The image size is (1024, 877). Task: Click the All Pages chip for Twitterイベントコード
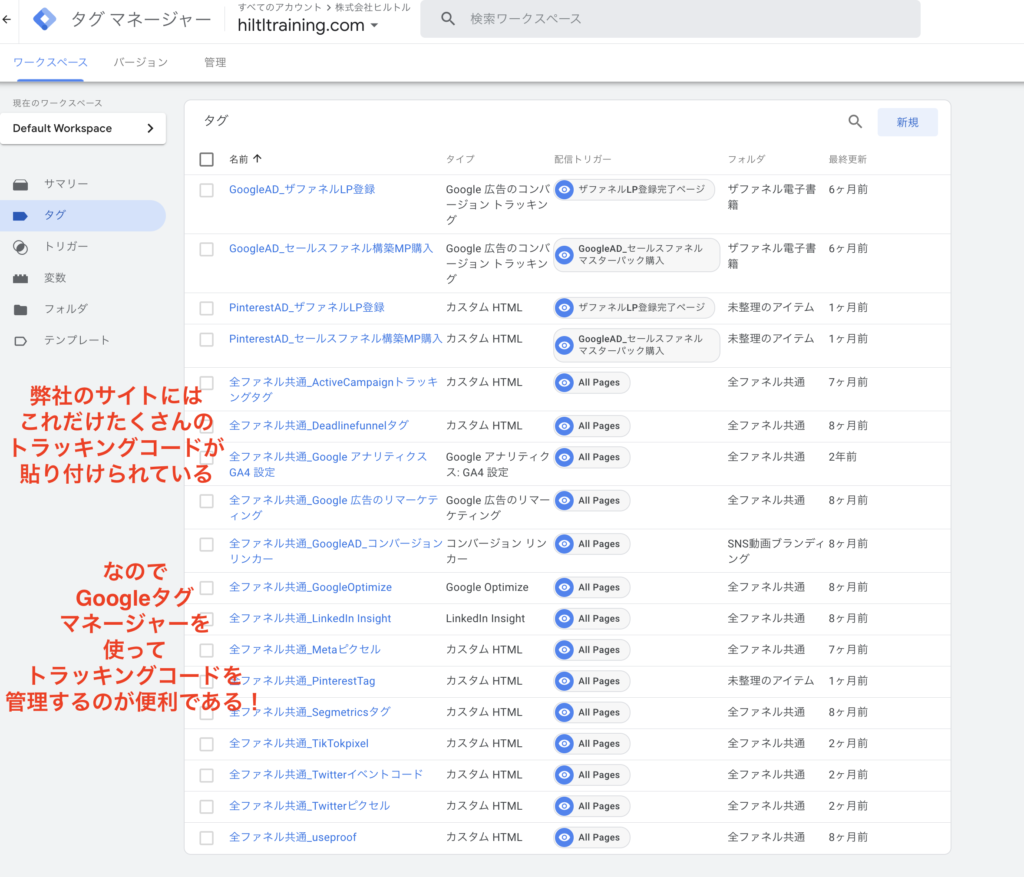(592, 775)
